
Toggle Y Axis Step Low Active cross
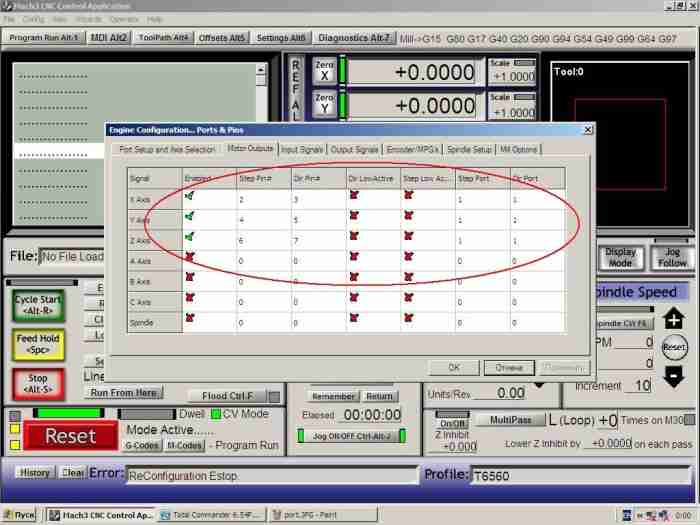click(x=408, y=216)
